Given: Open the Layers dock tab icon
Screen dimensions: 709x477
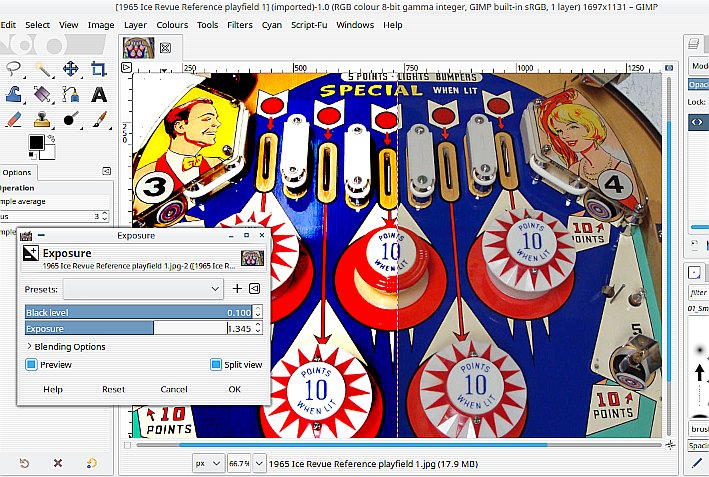Looking at the screenshot, I should coord(693,44).
